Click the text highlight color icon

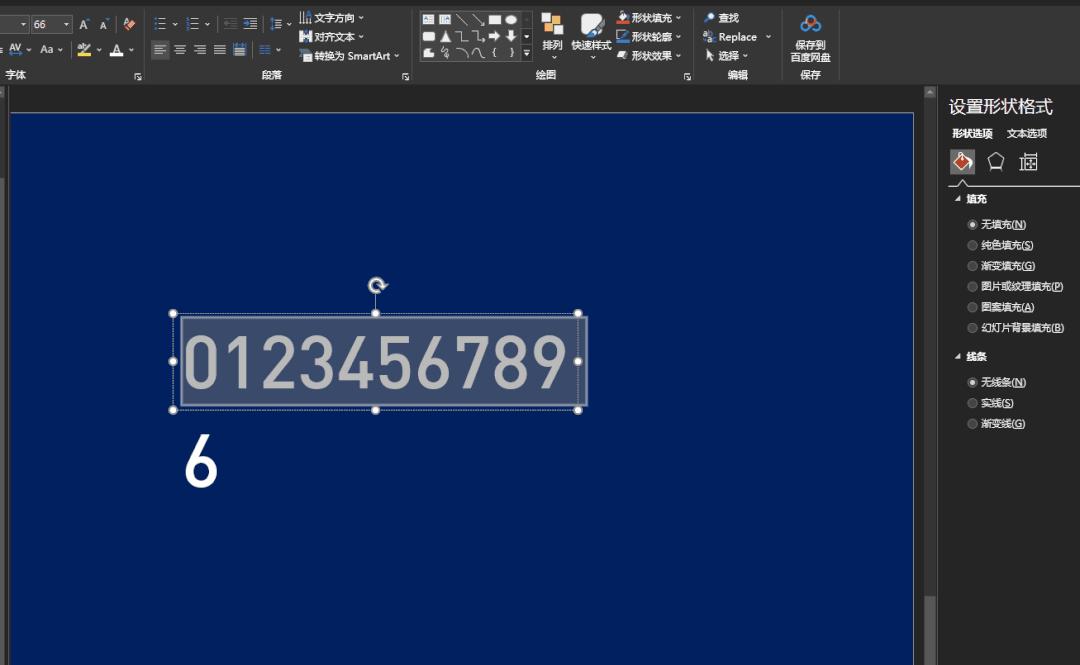coord(84,50)
